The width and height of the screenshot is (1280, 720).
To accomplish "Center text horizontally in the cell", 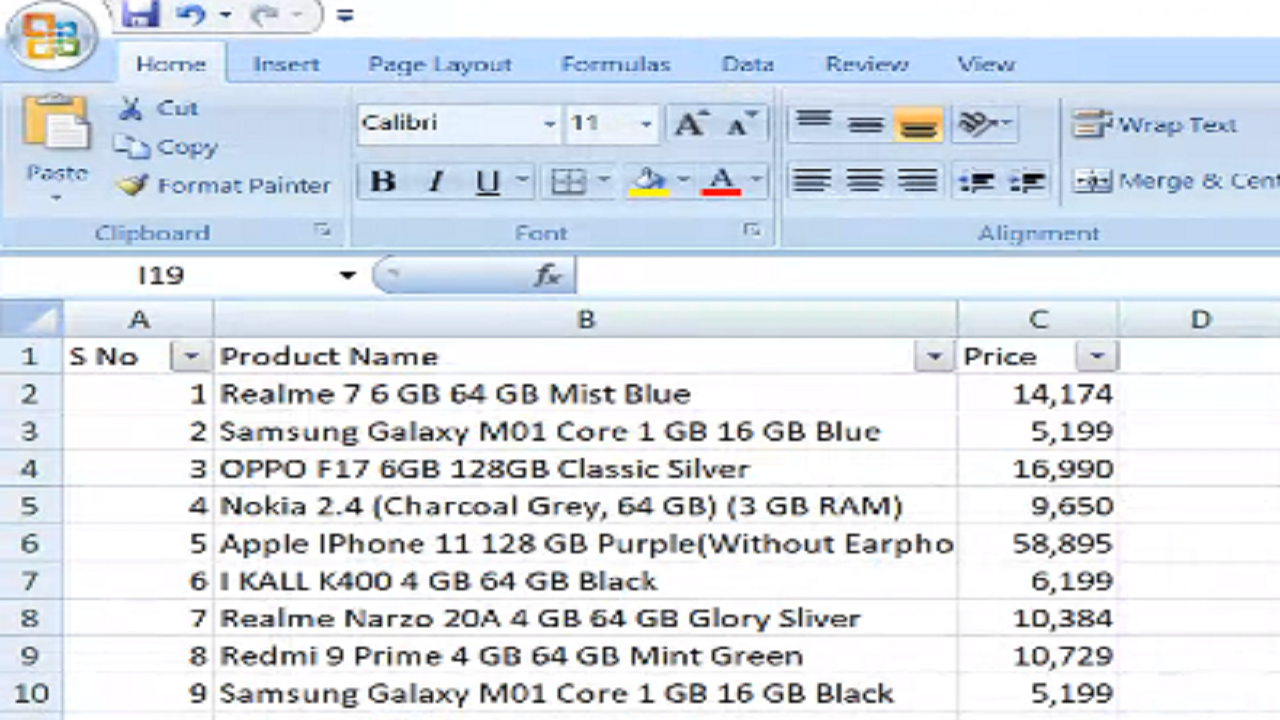I will point(864,182).
